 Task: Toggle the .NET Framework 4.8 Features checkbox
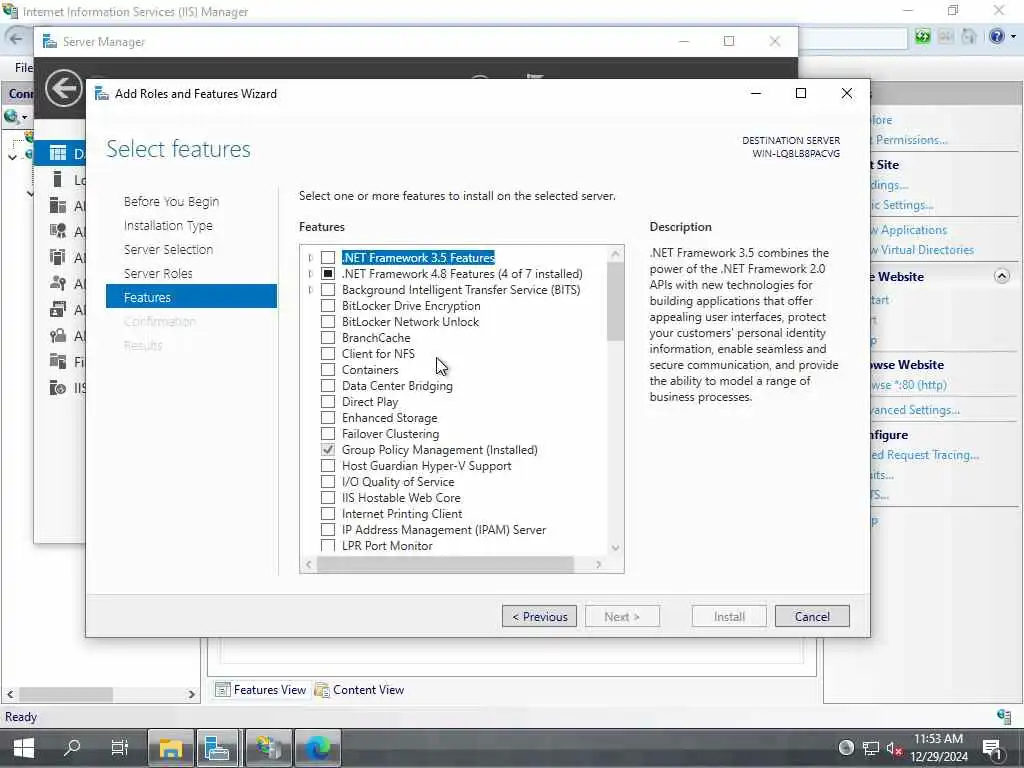328,274
